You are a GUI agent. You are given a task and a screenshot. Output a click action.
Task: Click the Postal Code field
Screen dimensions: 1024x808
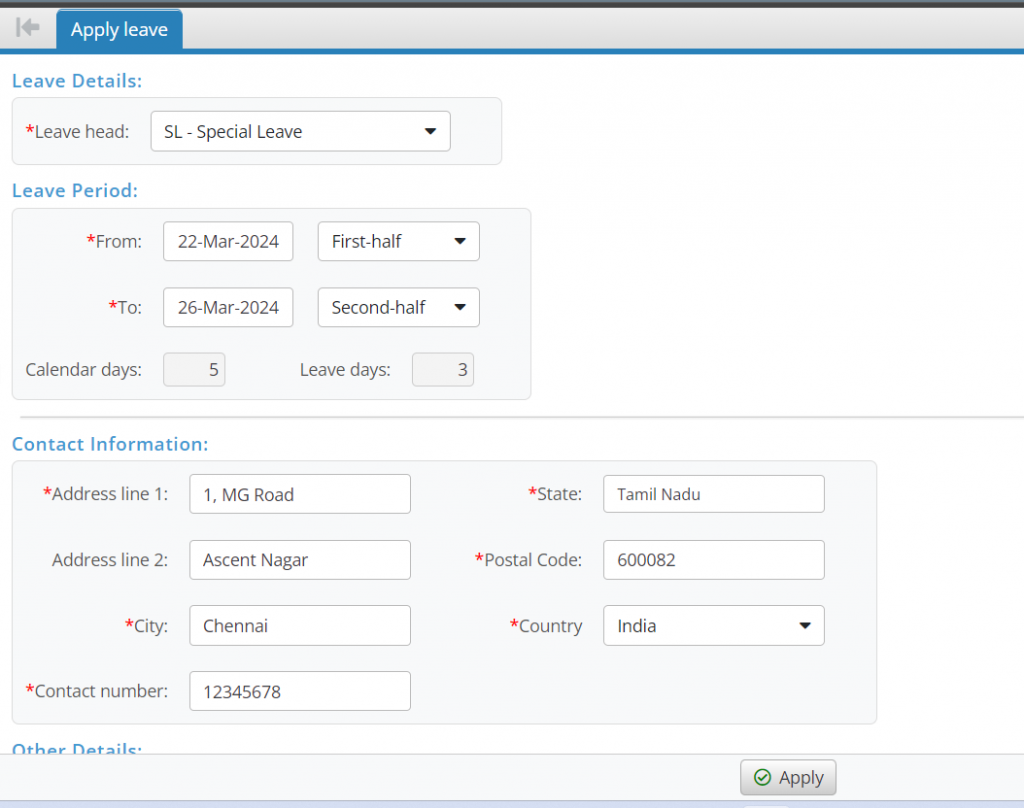tap(714, 560)
